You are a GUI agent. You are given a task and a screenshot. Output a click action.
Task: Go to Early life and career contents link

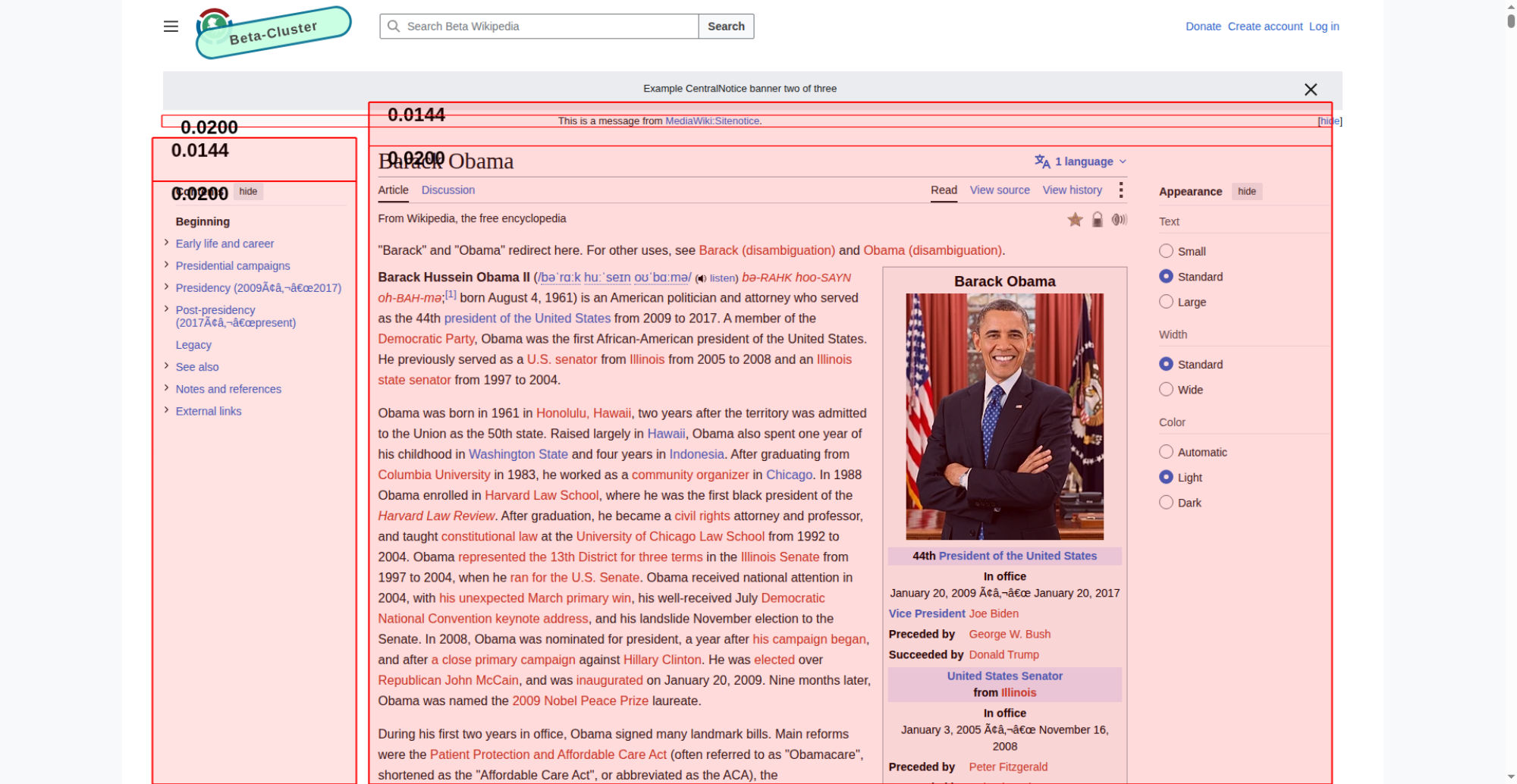[225, 243]
